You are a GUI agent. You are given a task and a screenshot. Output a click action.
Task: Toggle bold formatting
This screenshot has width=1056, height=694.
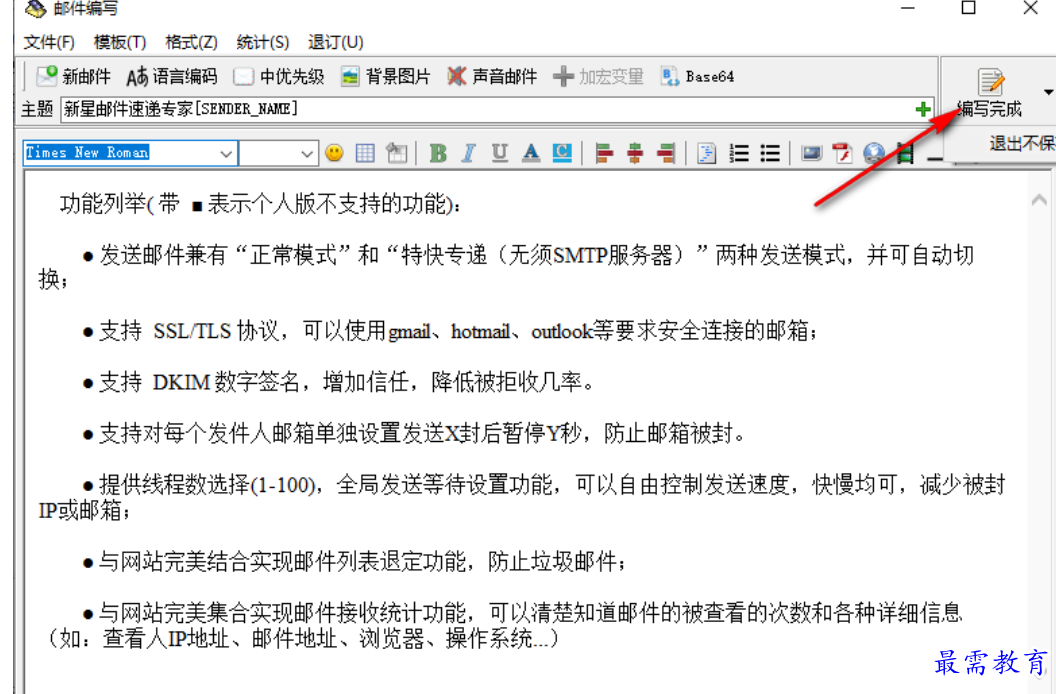(x=438, y=153)
